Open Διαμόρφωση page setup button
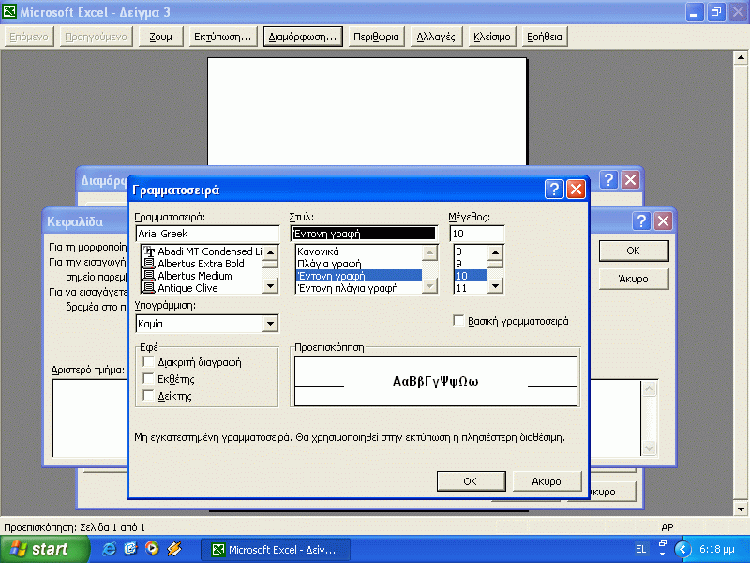The image size is (750, 563). [302, 37]
